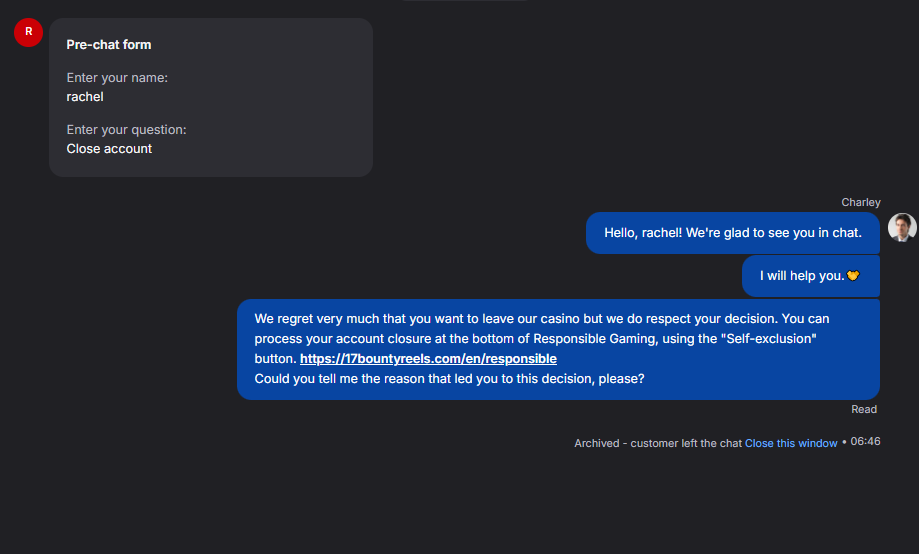Click the 06:46 timestamp

tap(866, 441)
